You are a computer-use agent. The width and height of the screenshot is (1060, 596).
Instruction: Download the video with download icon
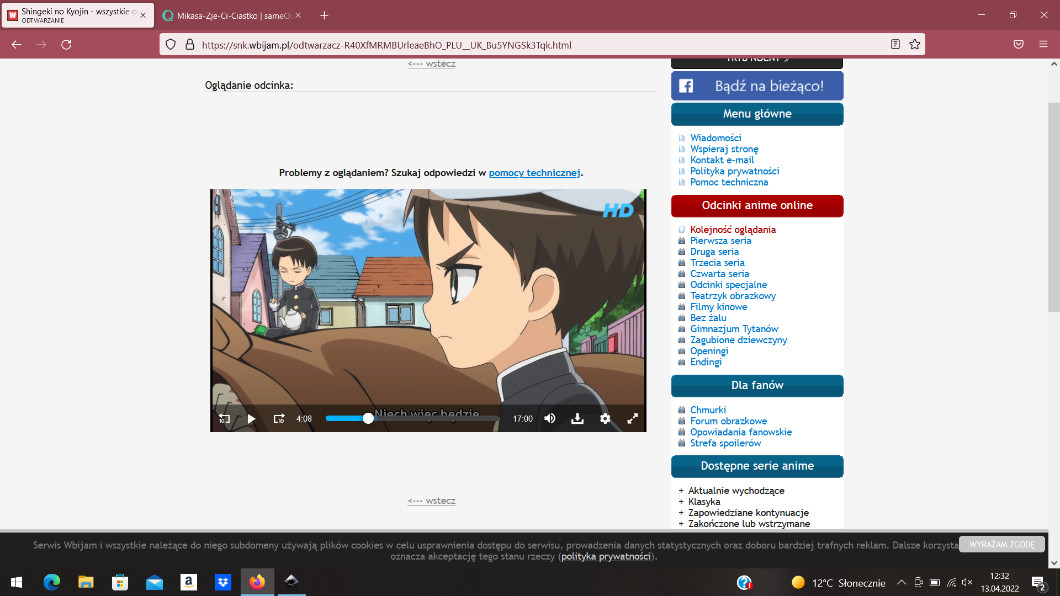(x=577, y=419)
